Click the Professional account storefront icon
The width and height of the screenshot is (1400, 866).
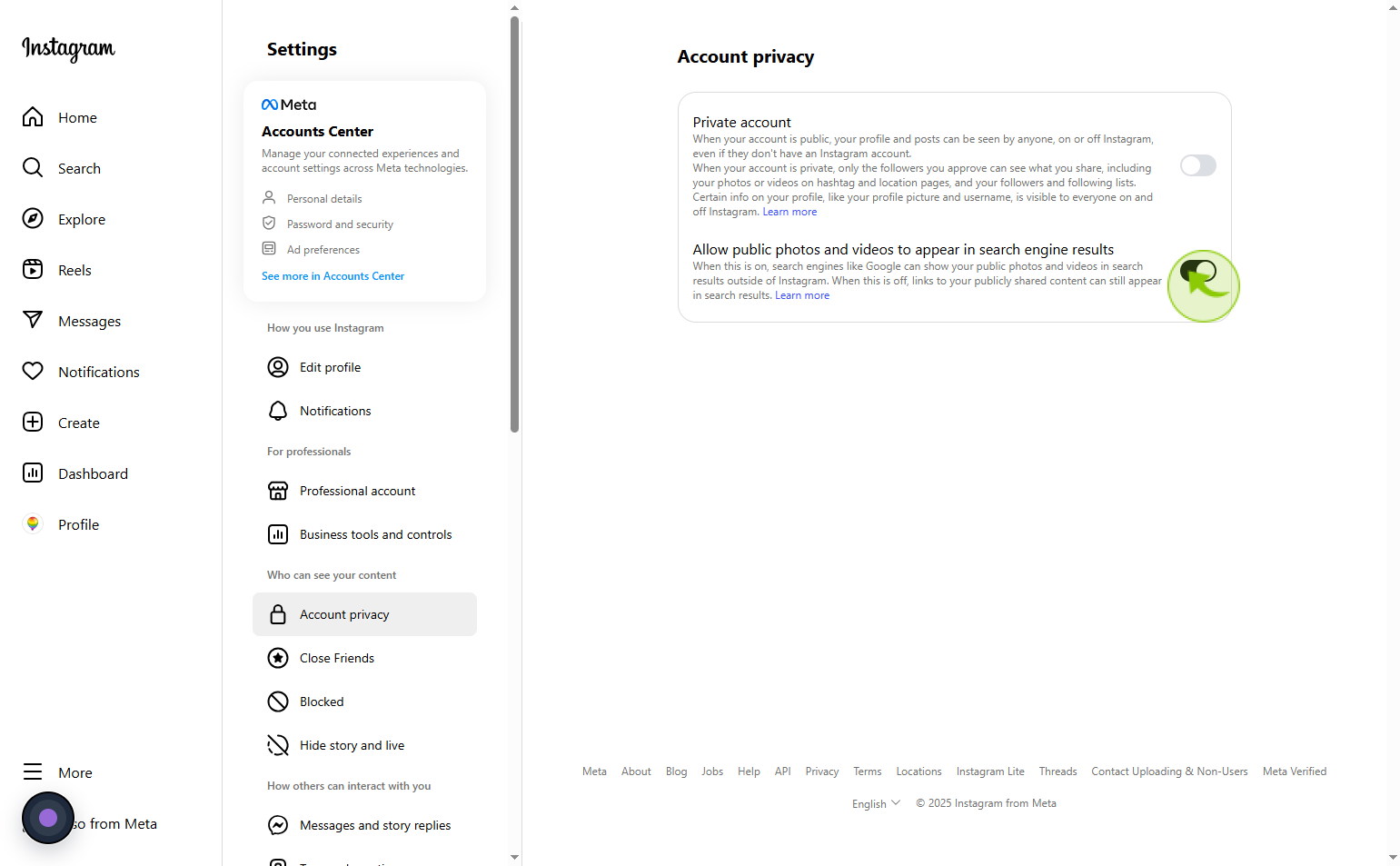pos(278,491)
